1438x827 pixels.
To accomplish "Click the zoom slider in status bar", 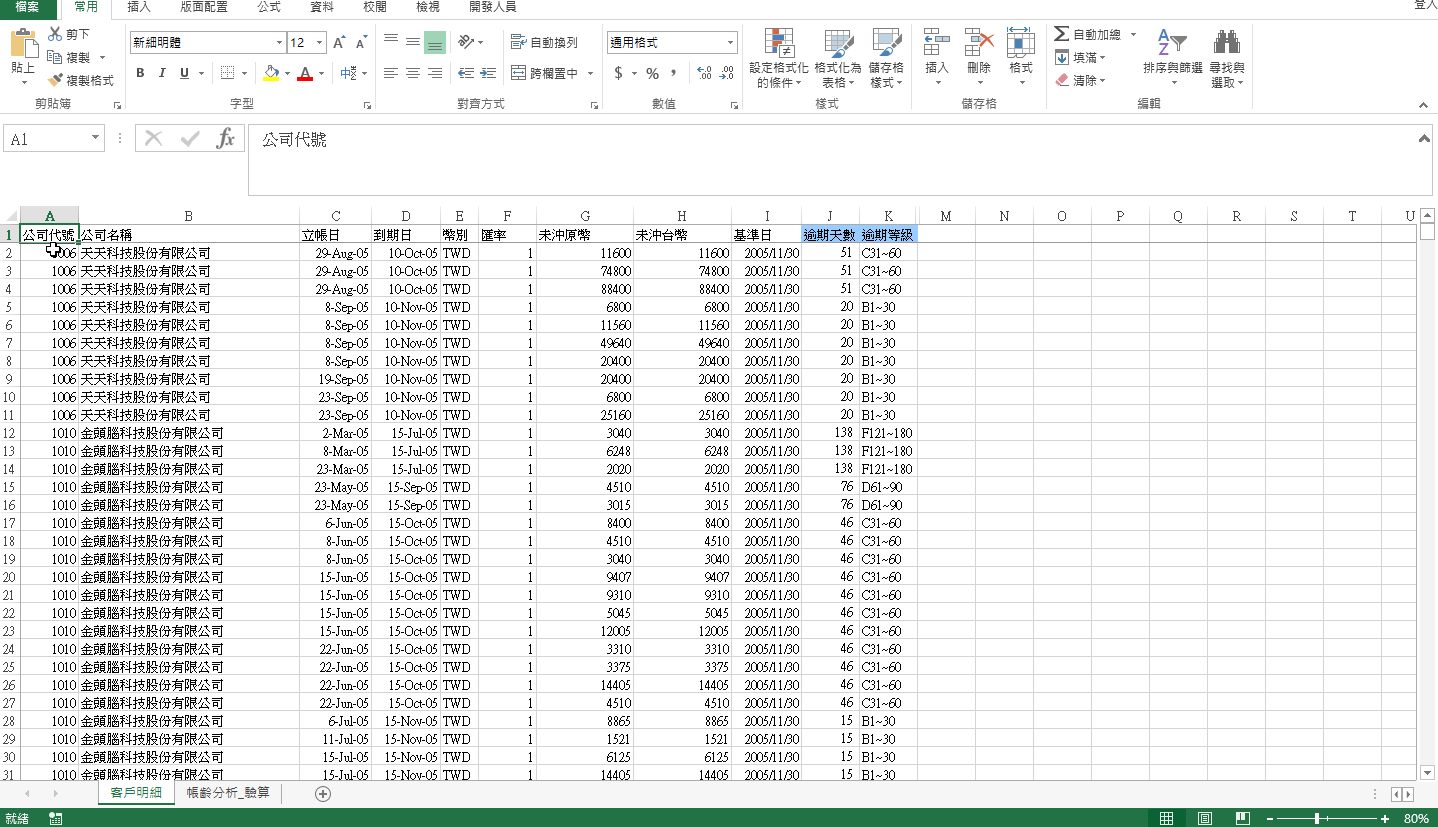I will click(x=1318, y=819).
